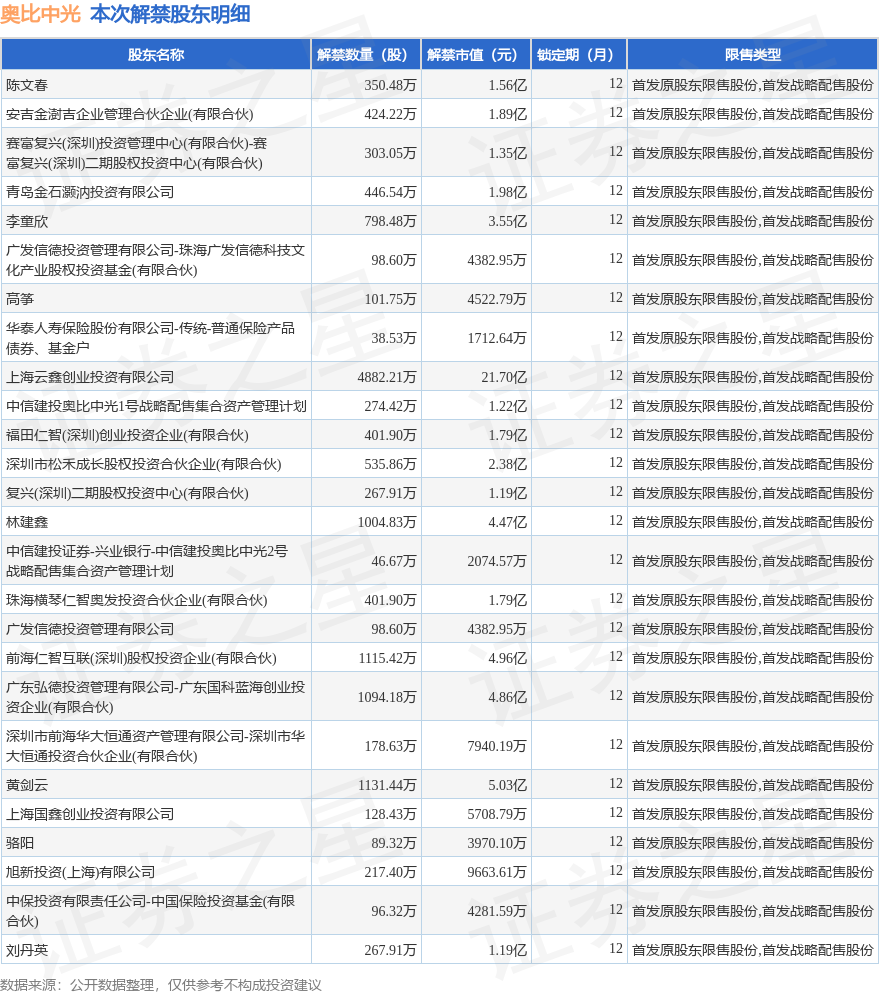Select the 424.22万 quantity value
Viewport: 879px width, 994px height.
click(390, 114)
